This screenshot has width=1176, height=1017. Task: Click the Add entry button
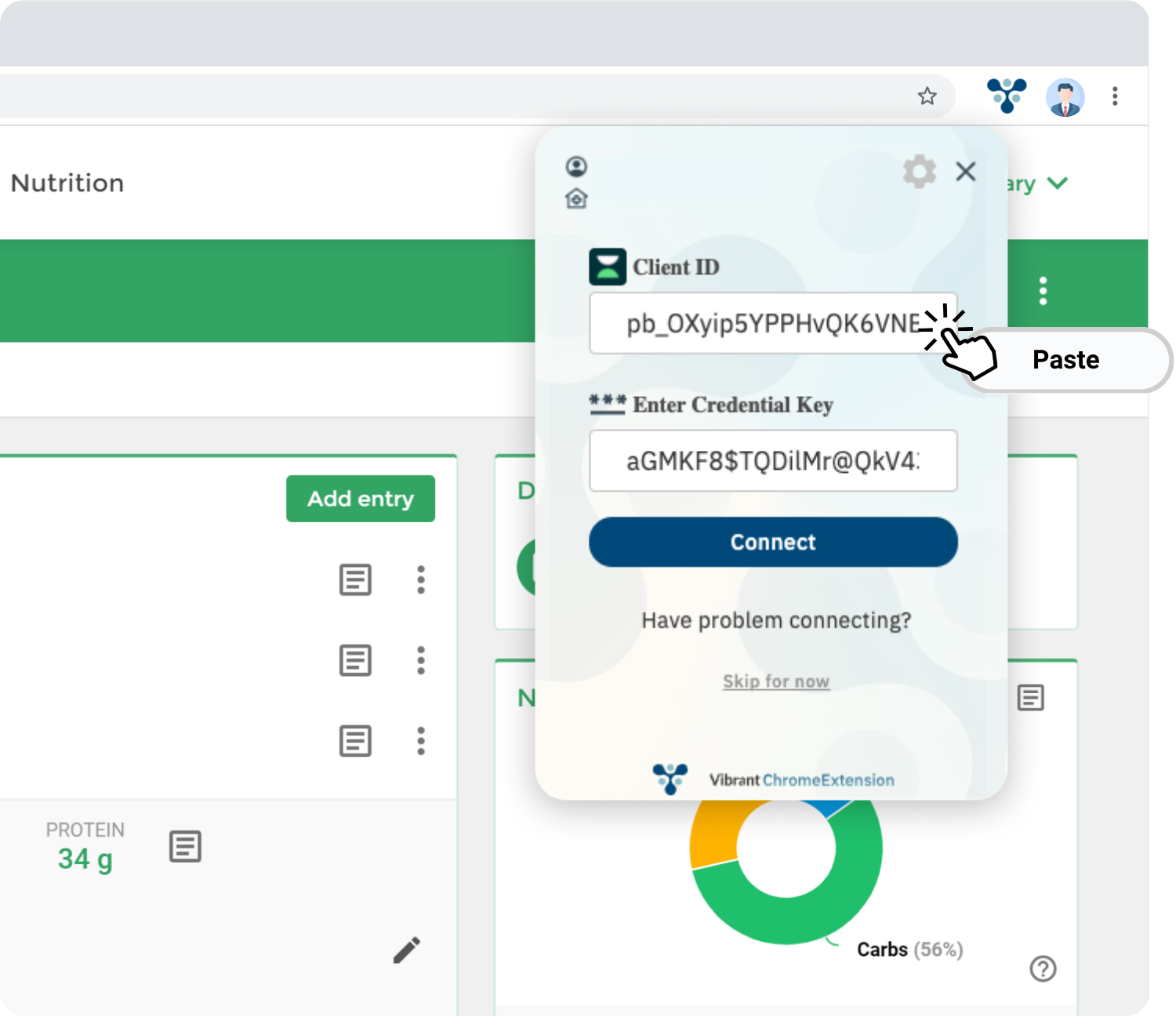point(360,499)
